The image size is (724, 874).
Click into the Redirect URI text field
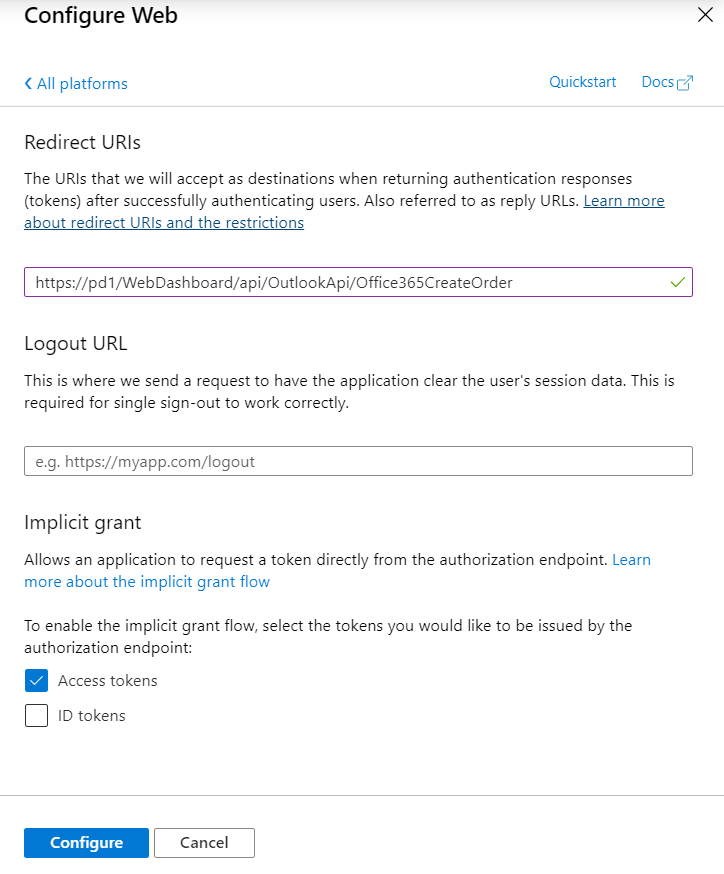tap(340, 283)
